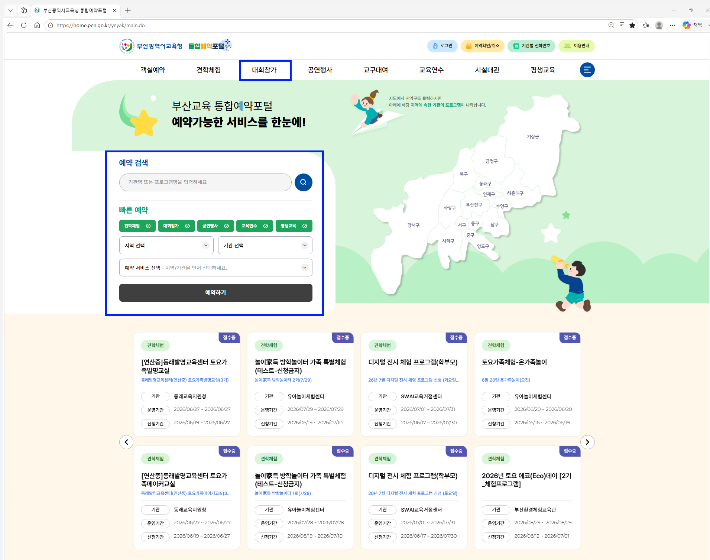The width and height of the screenshot is (710, 560).
Task: Open a new browser tab with plus
Action: click(128, 10)
